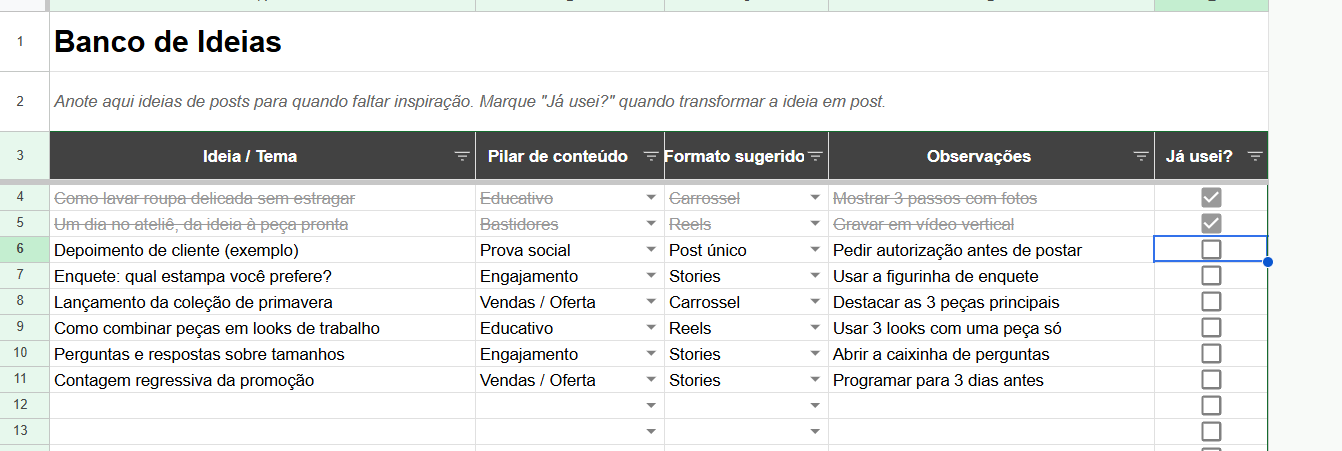Viewport: 1342px width, 451px height.
Task: Open Pilar dropdown for Lançamento da coleção row
Action: [651, 302]
